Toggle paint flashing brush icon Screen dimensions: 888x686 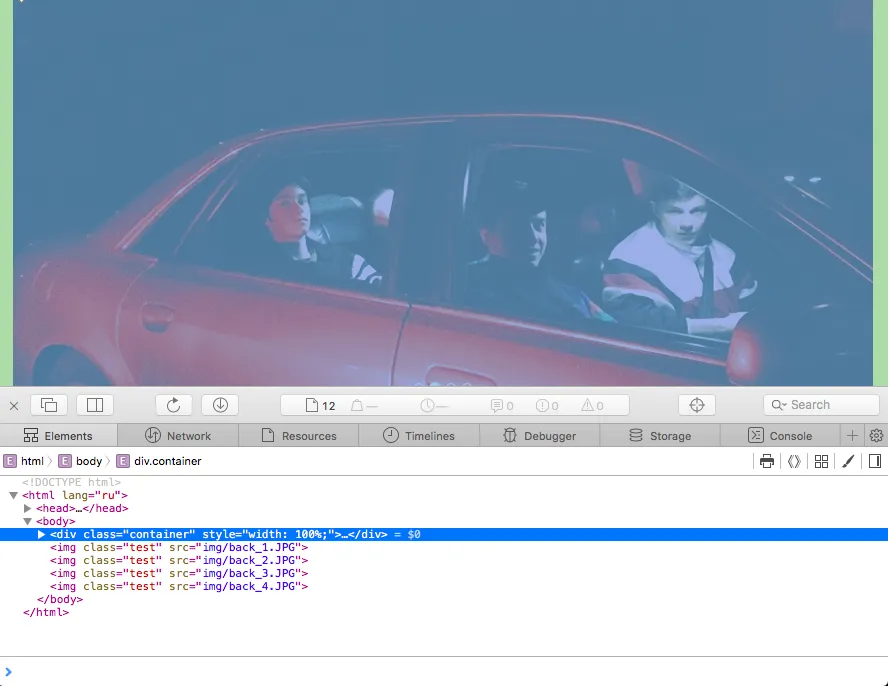[848, 461]
